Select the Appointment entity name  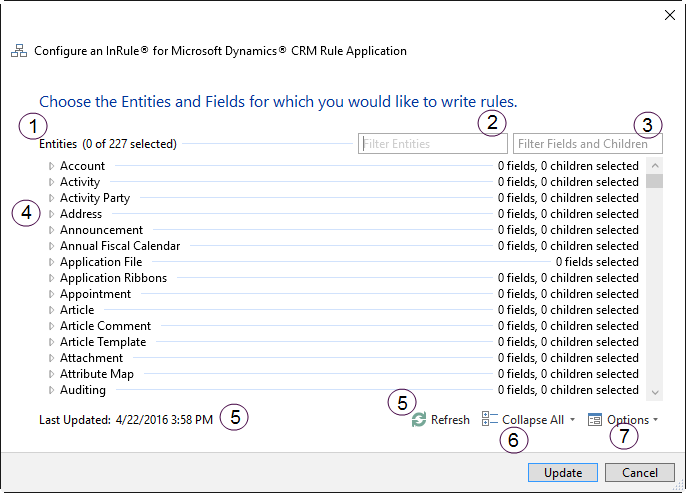pos(95,294)
